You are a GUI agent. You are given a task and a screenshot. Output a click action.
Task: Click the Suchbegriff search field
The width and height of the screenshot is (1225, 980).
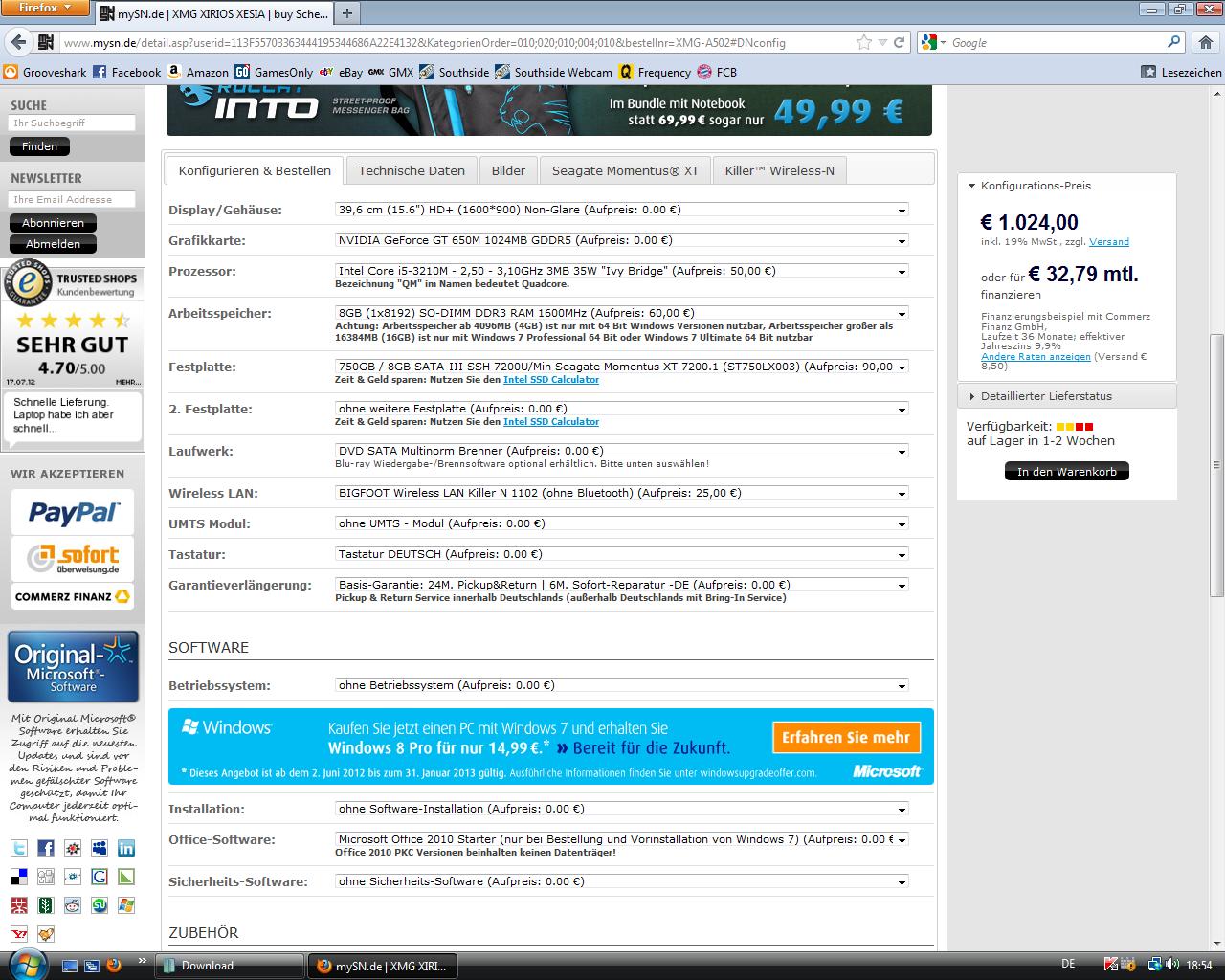[72, 122]
